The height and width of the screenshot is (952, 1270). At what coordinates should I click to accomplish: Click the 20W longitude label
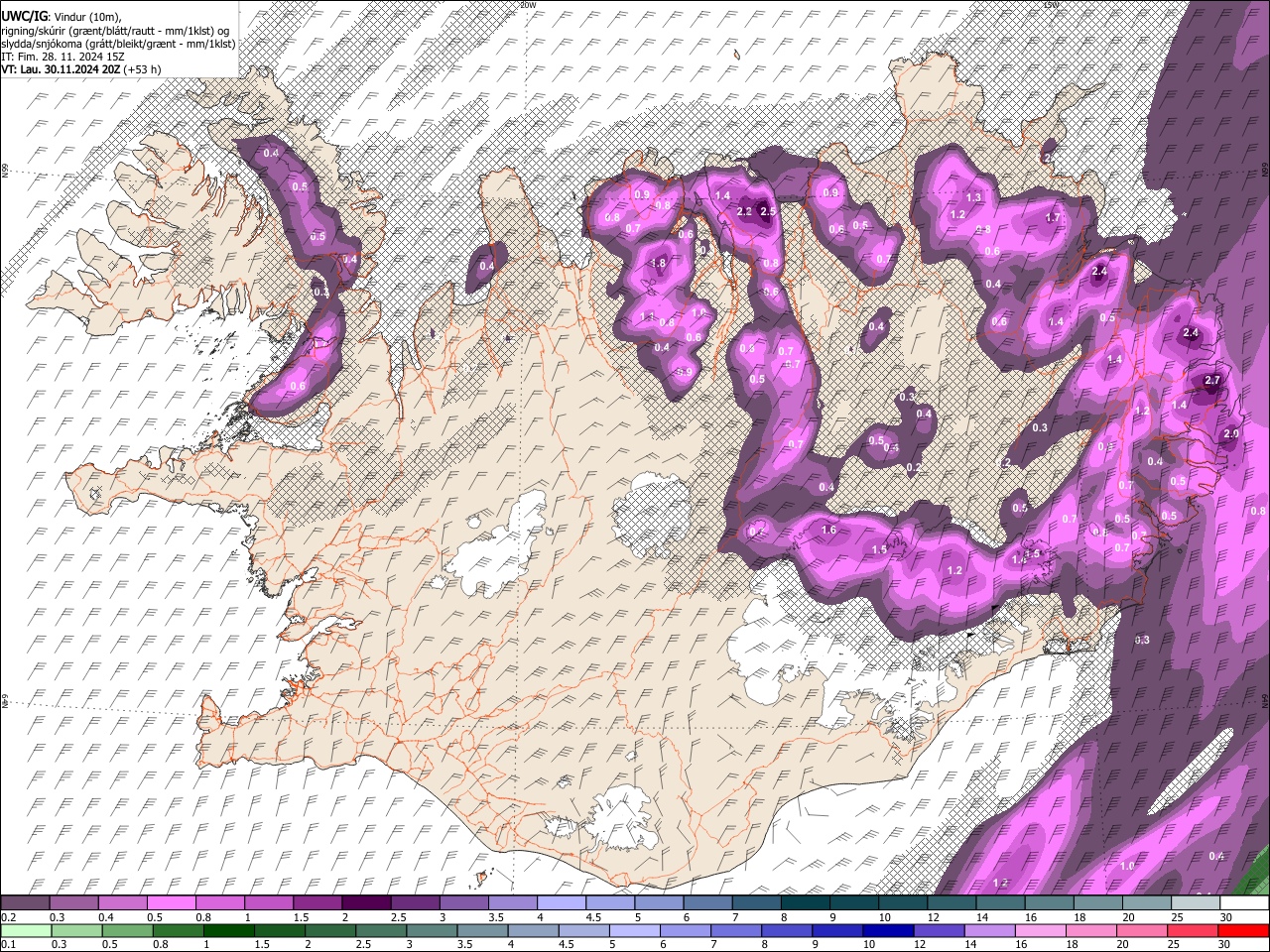527,5
